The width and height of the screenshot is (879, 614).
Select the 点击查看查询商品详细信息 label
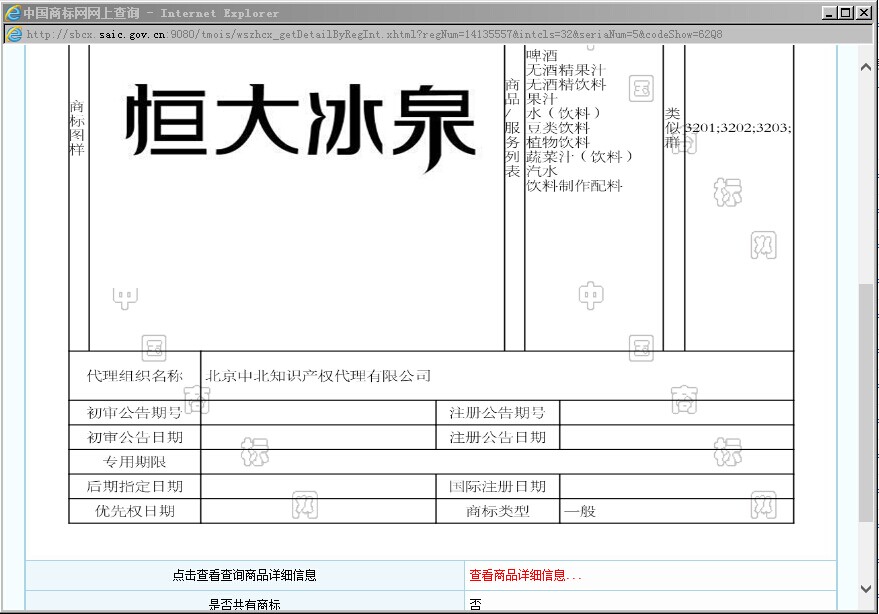coord(244,575)
